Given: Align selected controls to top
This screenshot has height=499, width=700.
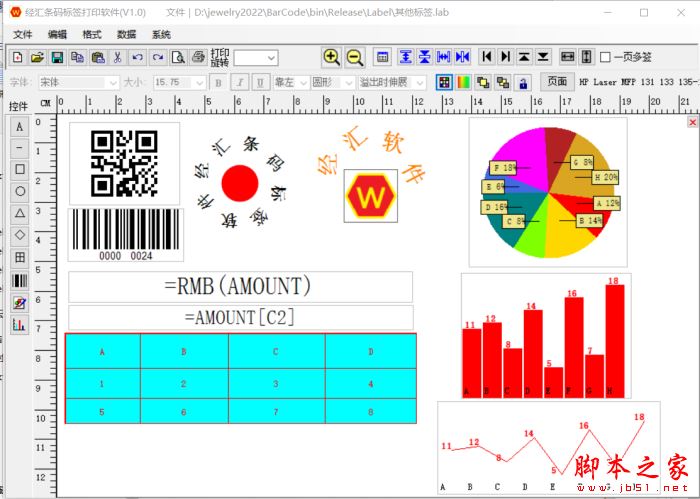Looking at the screenshot, I should pyautogui.click(x=524, y=57).
